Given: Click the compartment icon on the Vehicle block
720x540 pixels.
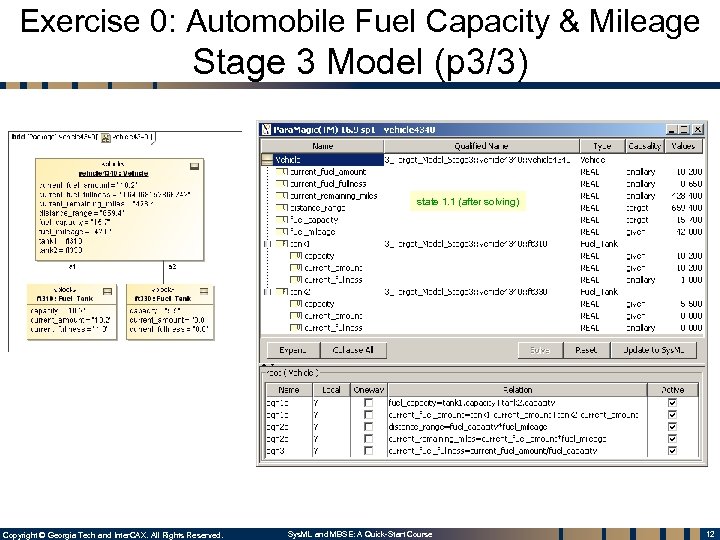Looking at the screenshot, I should pyautogui.click(x=195, y=166).
